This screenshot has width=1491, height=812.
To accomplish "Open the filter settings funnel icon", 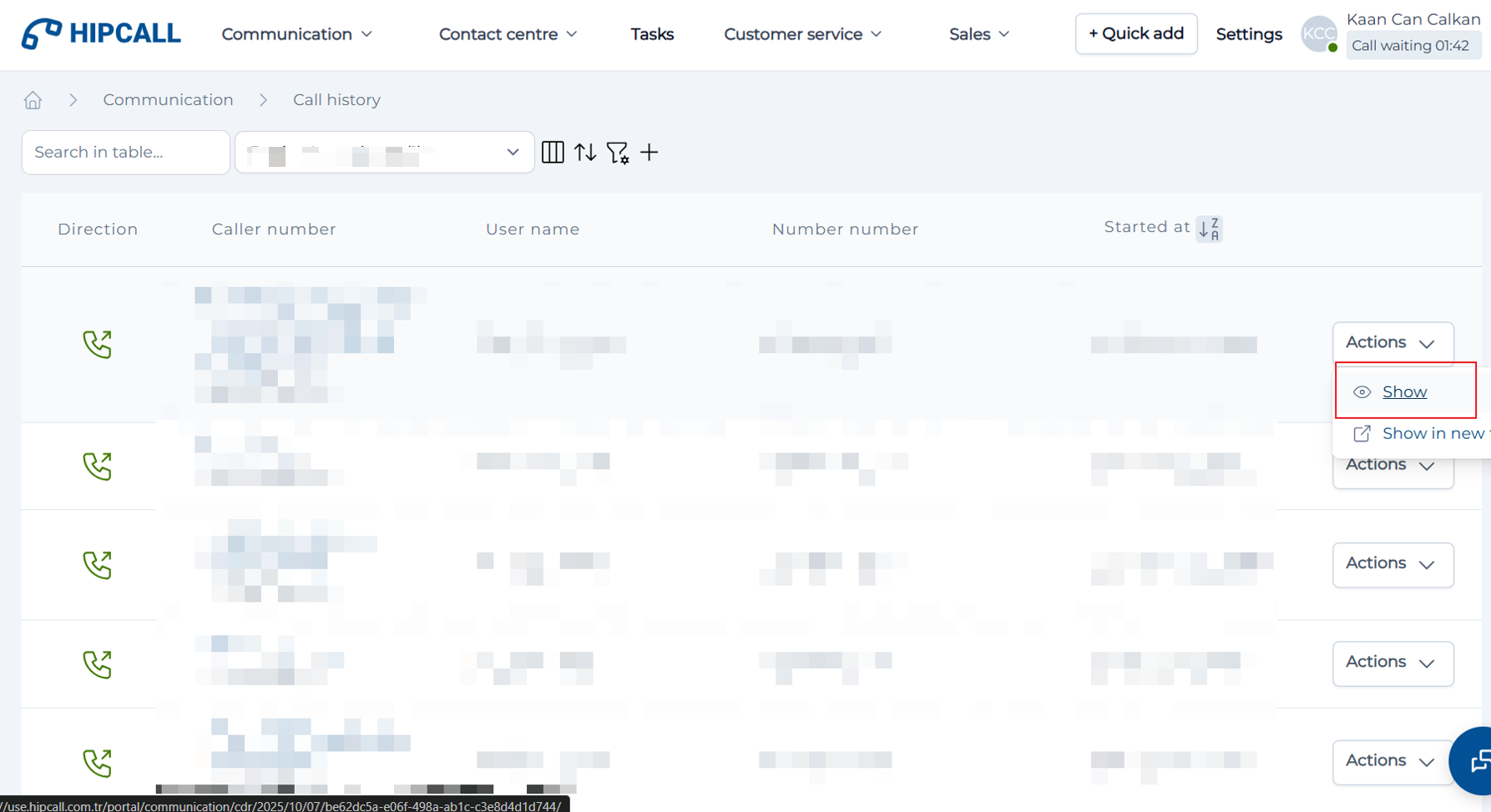I will point(618,153).
